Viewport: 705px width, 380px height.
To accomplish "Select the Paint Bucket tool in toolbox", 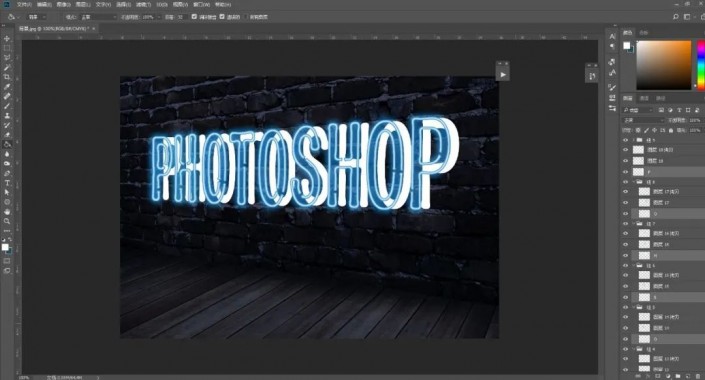I will 7,144.
